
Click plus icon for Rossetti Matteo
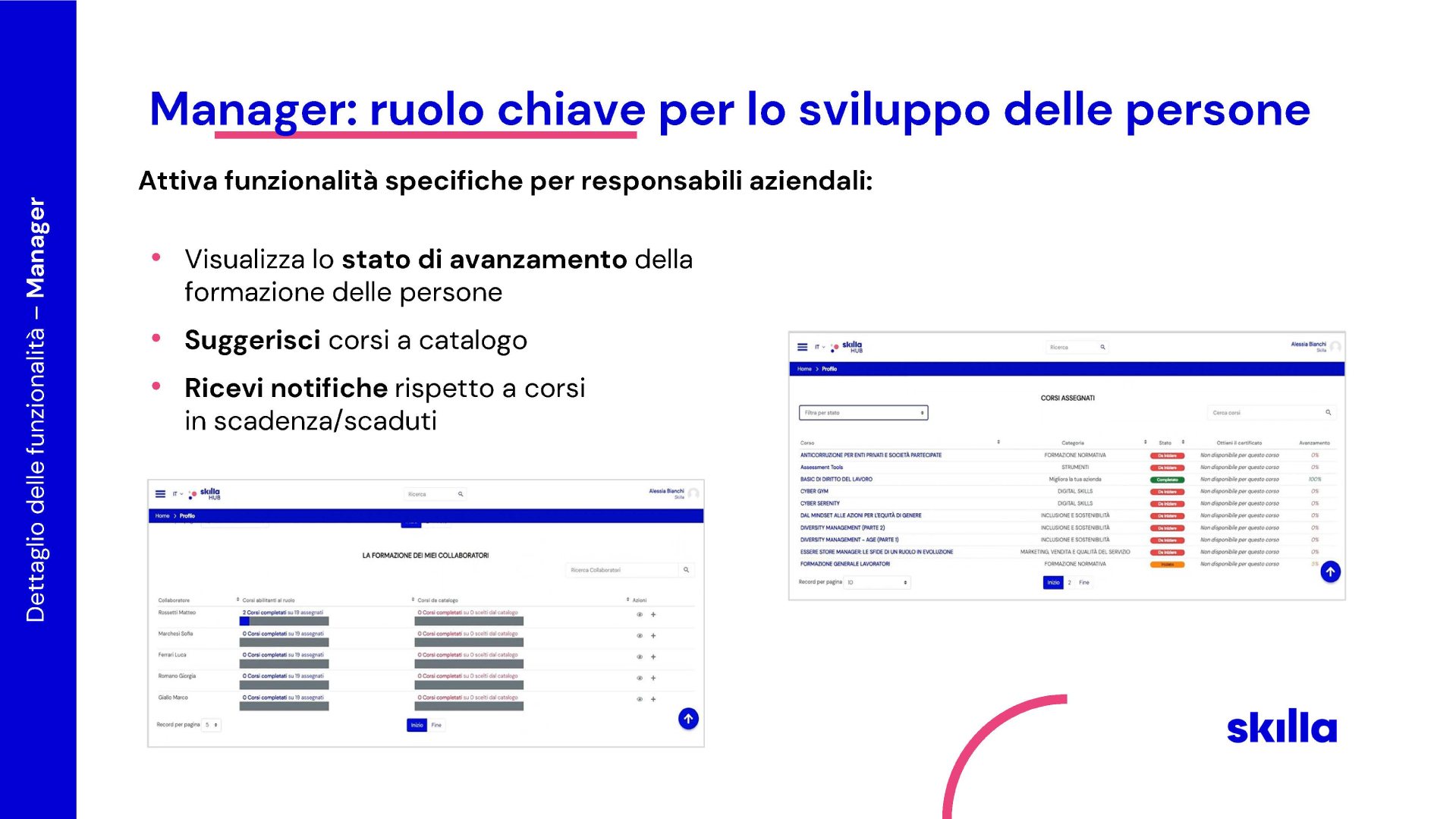[653, 615]
